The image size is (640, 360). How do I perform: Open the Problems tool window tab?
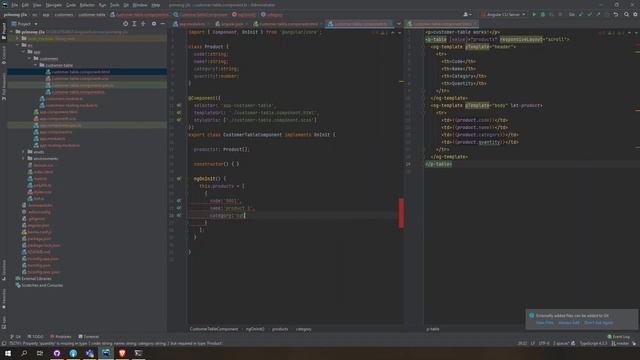tap(60, 337)
